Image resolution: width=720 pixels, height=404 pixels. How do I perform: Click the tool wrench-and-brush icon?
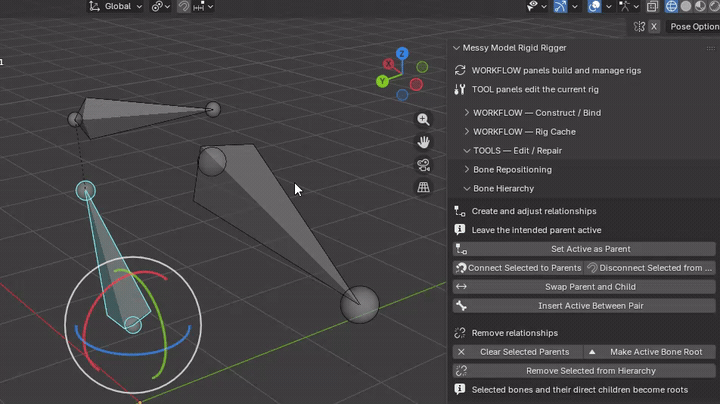tap(460, 90)
